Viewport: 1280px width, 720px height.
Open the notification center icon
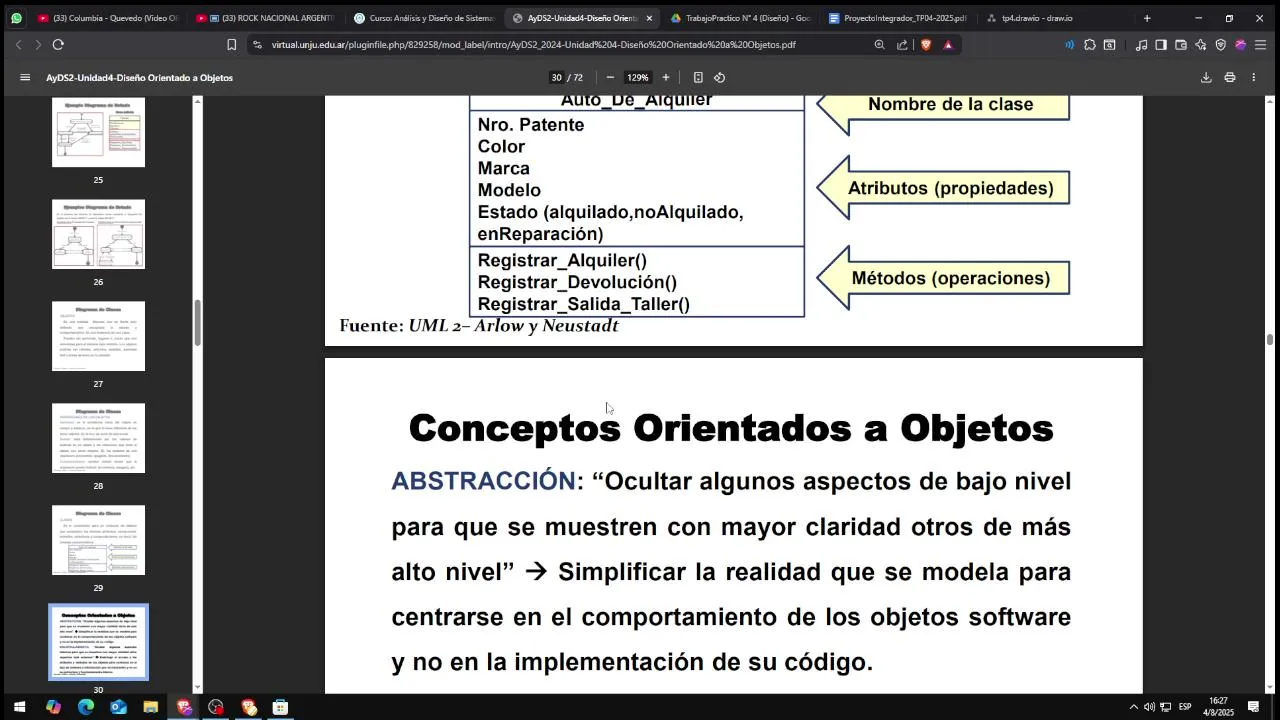[1253, 707]
